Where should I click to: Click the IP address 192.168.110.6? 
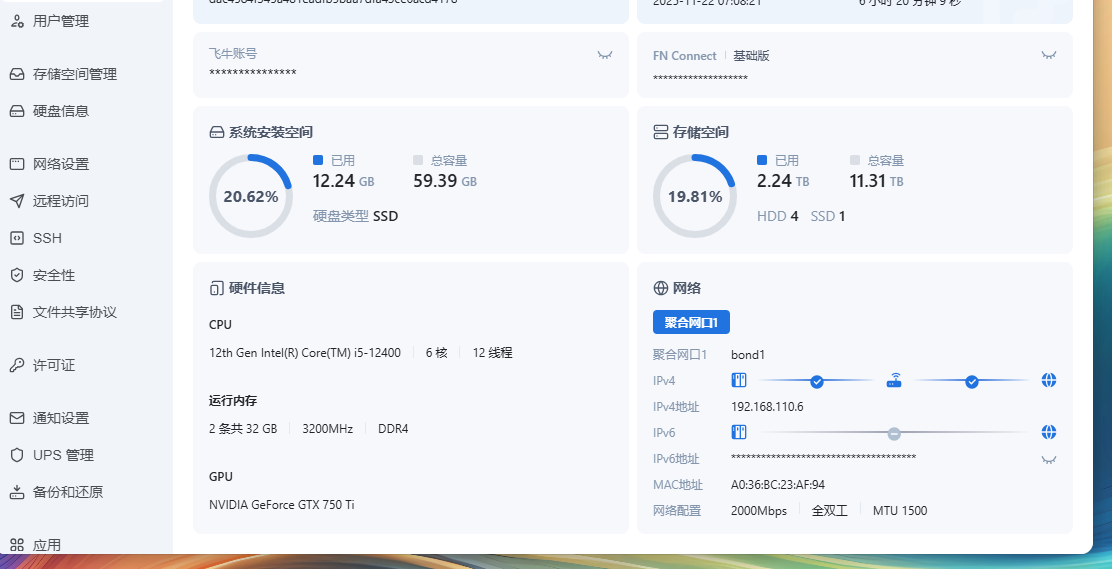click(767, 407)
